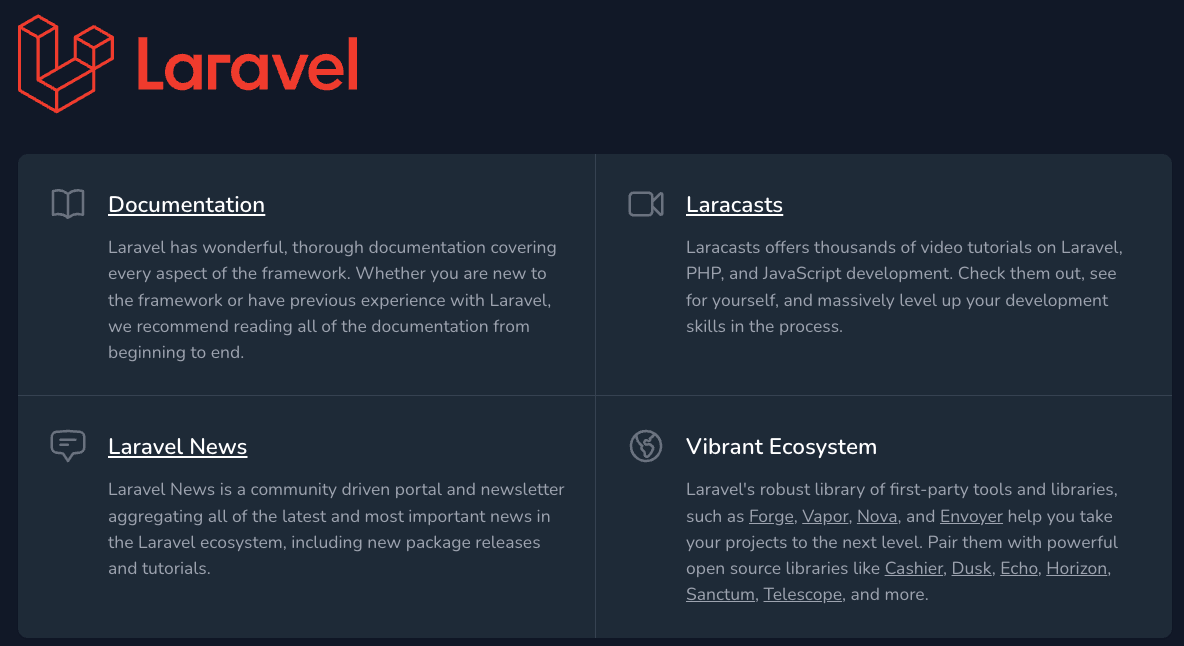1184x646 pixels.
Task: Open the Forge link
Action: (x=770, y=516)
